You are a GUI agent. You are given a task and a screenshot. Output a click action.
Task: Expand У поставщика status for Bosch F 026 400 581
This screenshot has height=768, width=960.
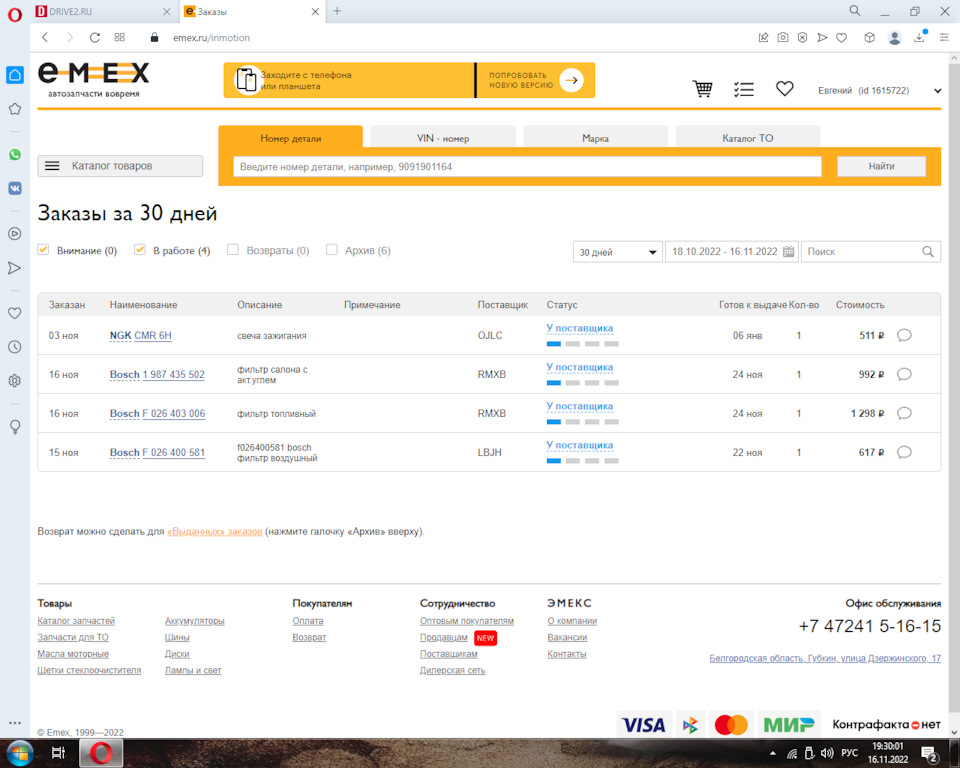pos(579,445)
